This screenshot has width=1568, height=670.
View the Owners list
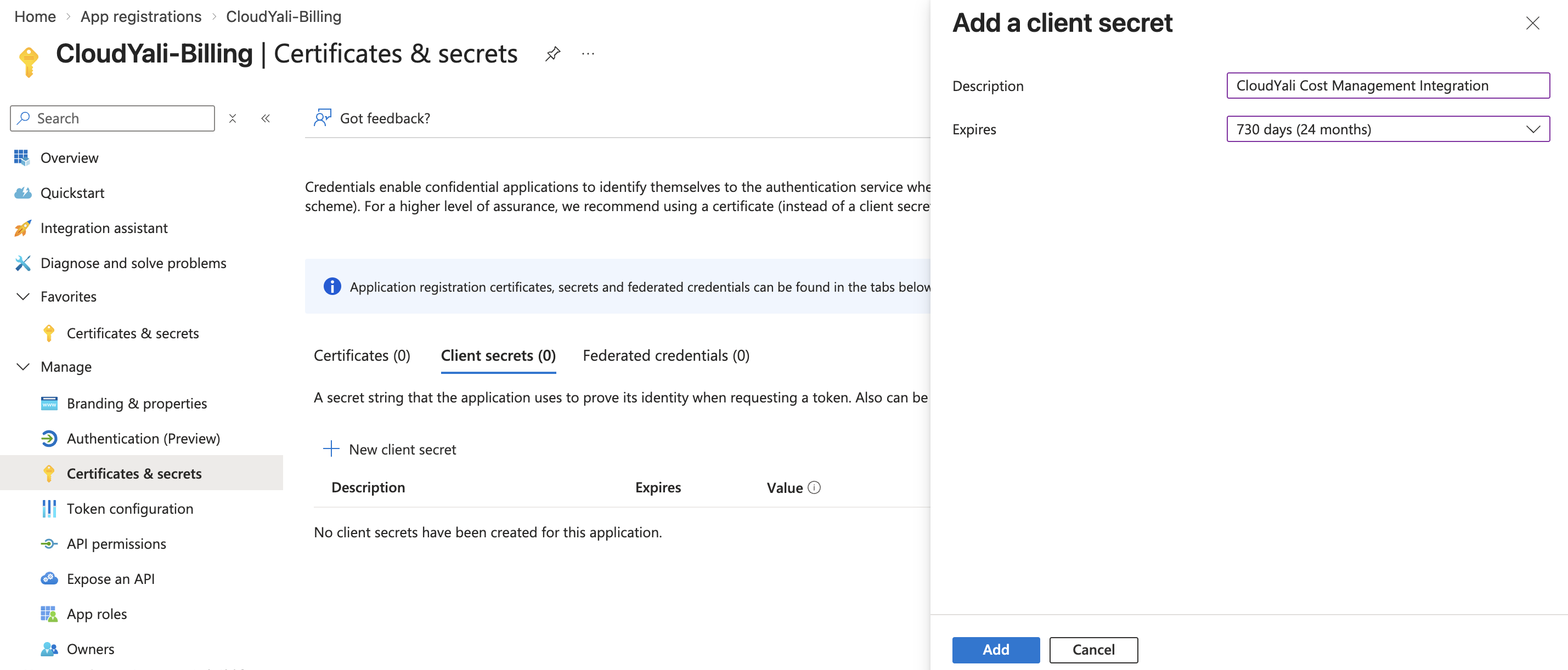[90, 649]
